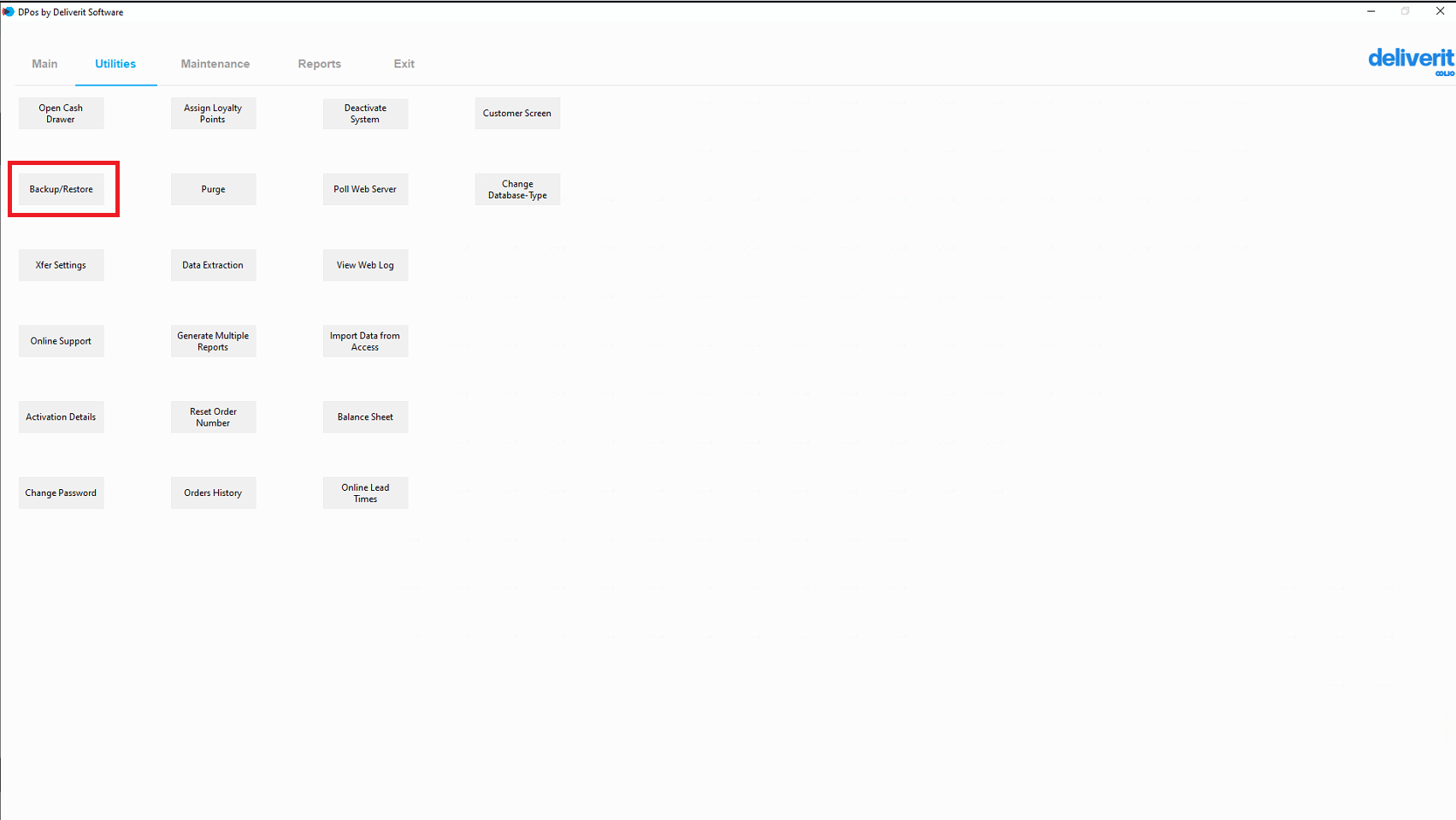1456x820 pixels.
Task: Open Backup/Restore utility
Action: point(62,189)
